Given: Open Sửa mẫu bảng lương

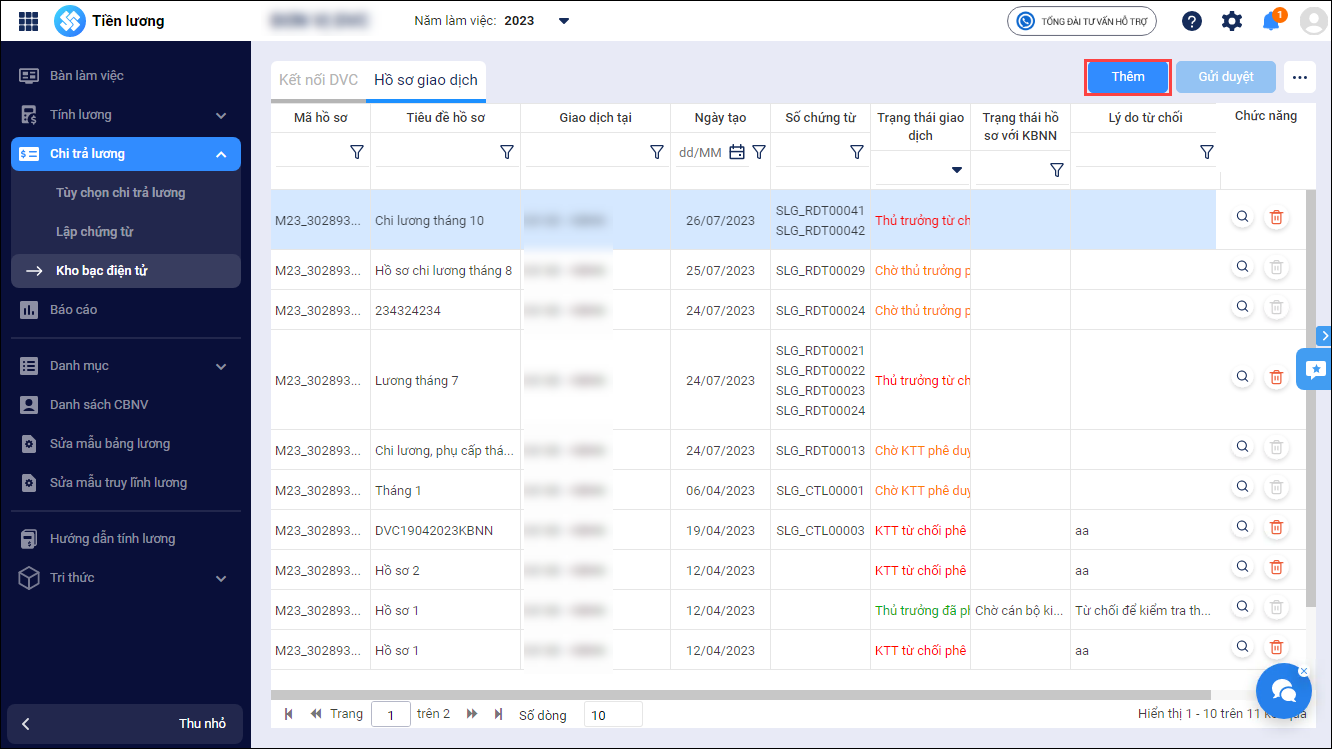Looking at the screenshot, I should tap(125, 444).
